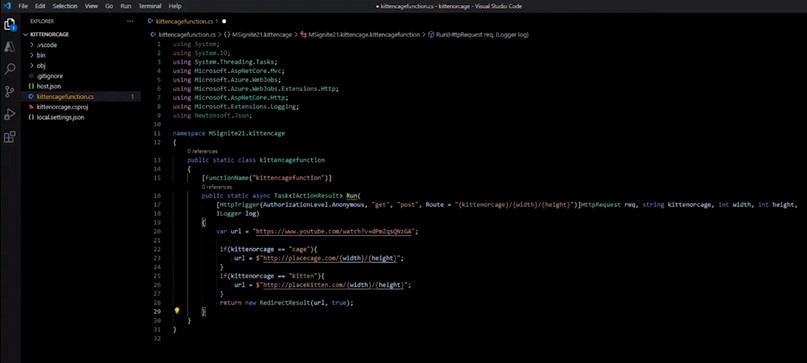The height and width of the screenshot is (363, 807).
Task: Click the lightbulb code action icon
Action: pos(177,311)
